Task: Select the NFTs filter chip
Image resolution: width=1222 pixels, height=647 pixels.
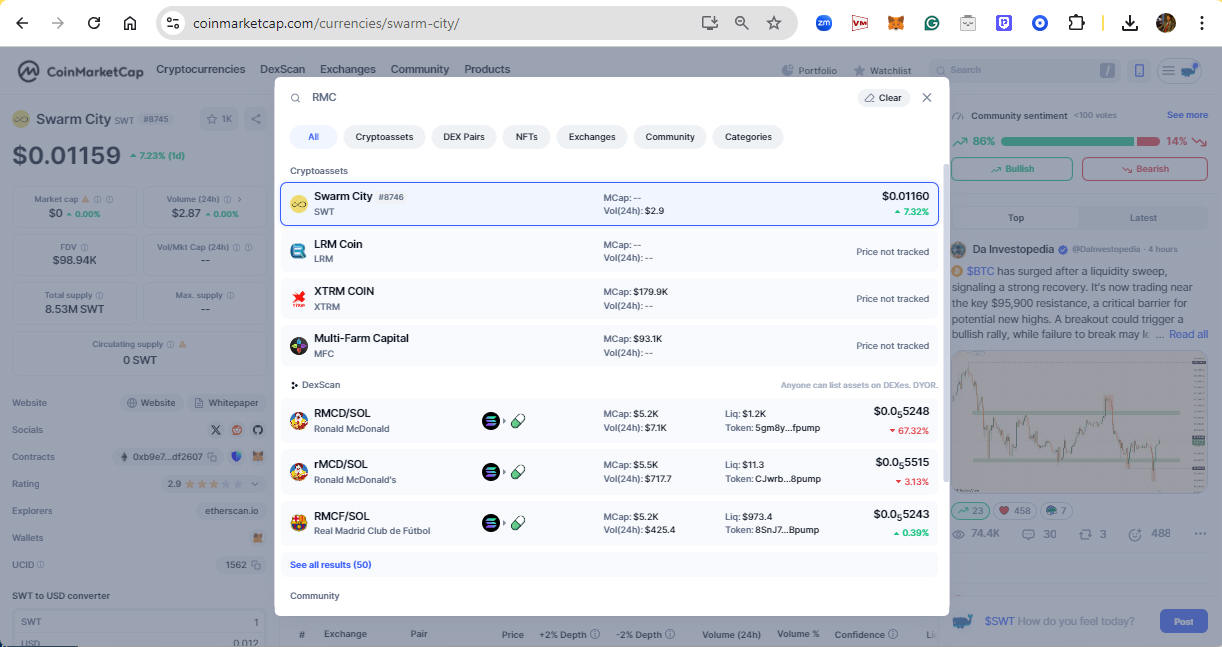Action: (x=526, y=137)
